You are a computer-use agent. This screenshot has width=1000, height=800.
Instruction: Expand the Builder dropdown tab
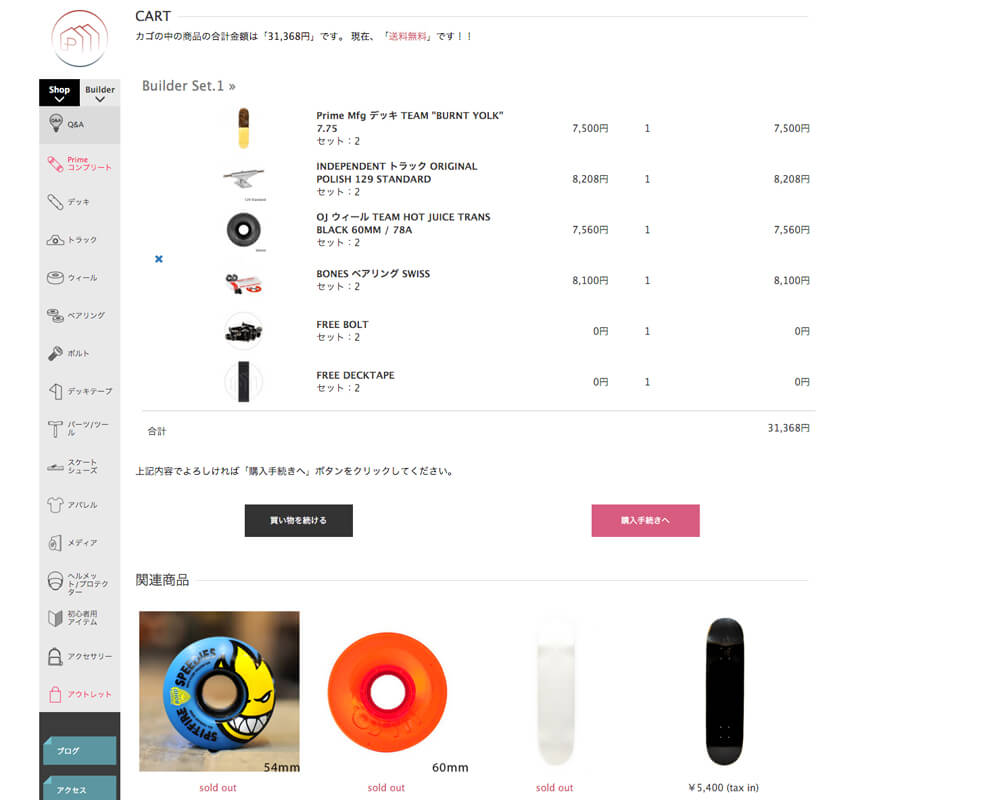point(100,93)
